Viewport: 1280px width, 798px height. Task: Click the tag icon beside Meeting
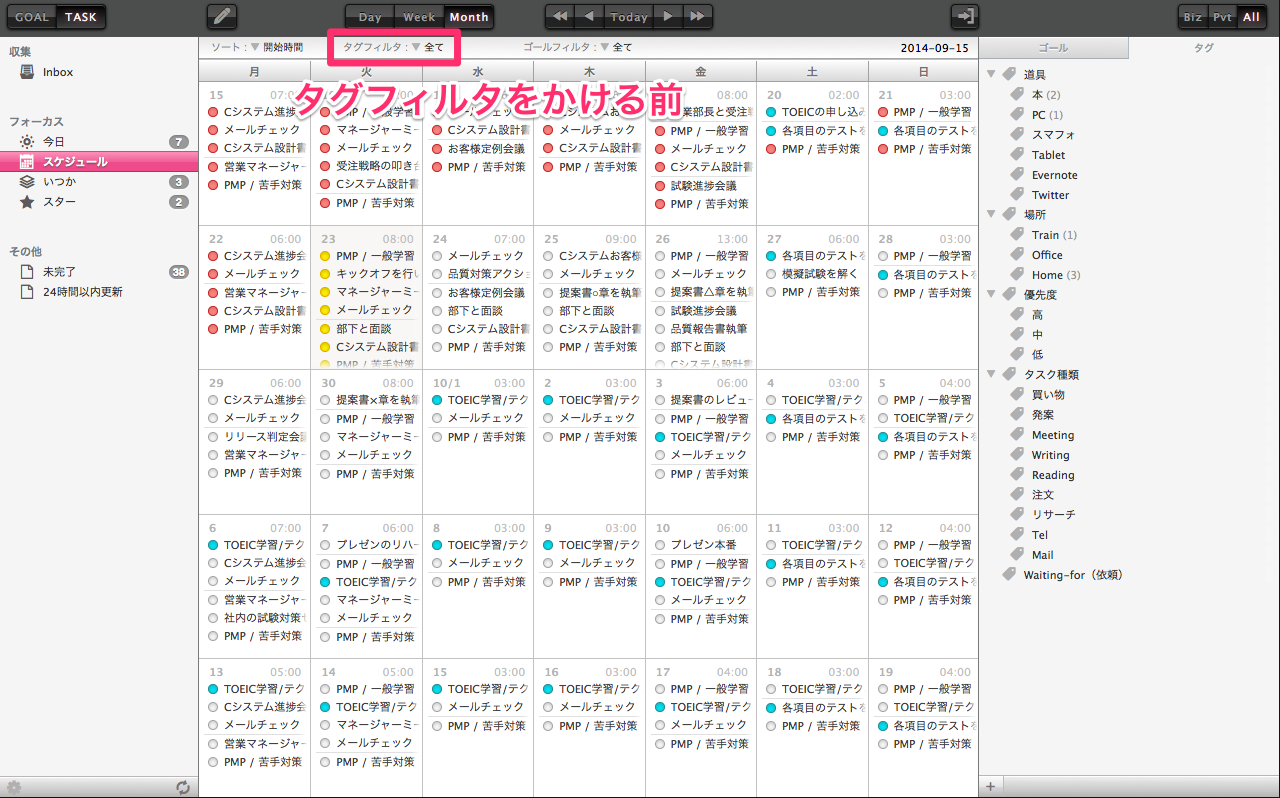[1018, 435]
